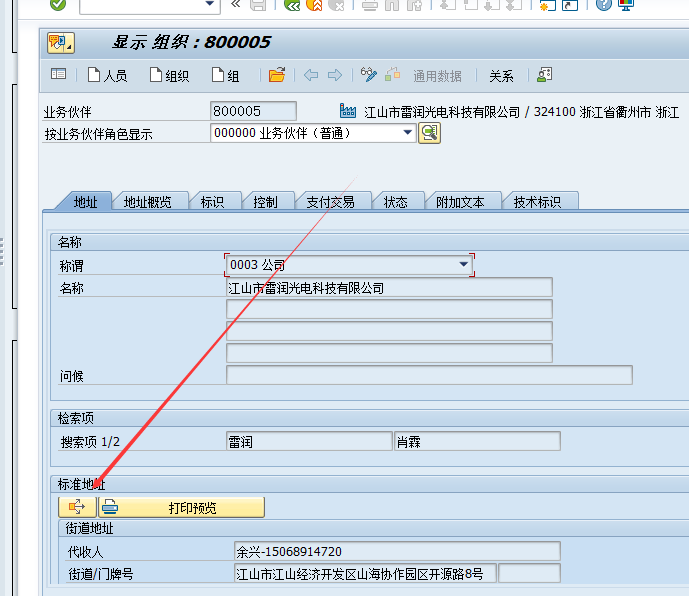Screen dimensions: 689x596
Task: Create a new 人员 (person)
Action: [x=107, y=75]
